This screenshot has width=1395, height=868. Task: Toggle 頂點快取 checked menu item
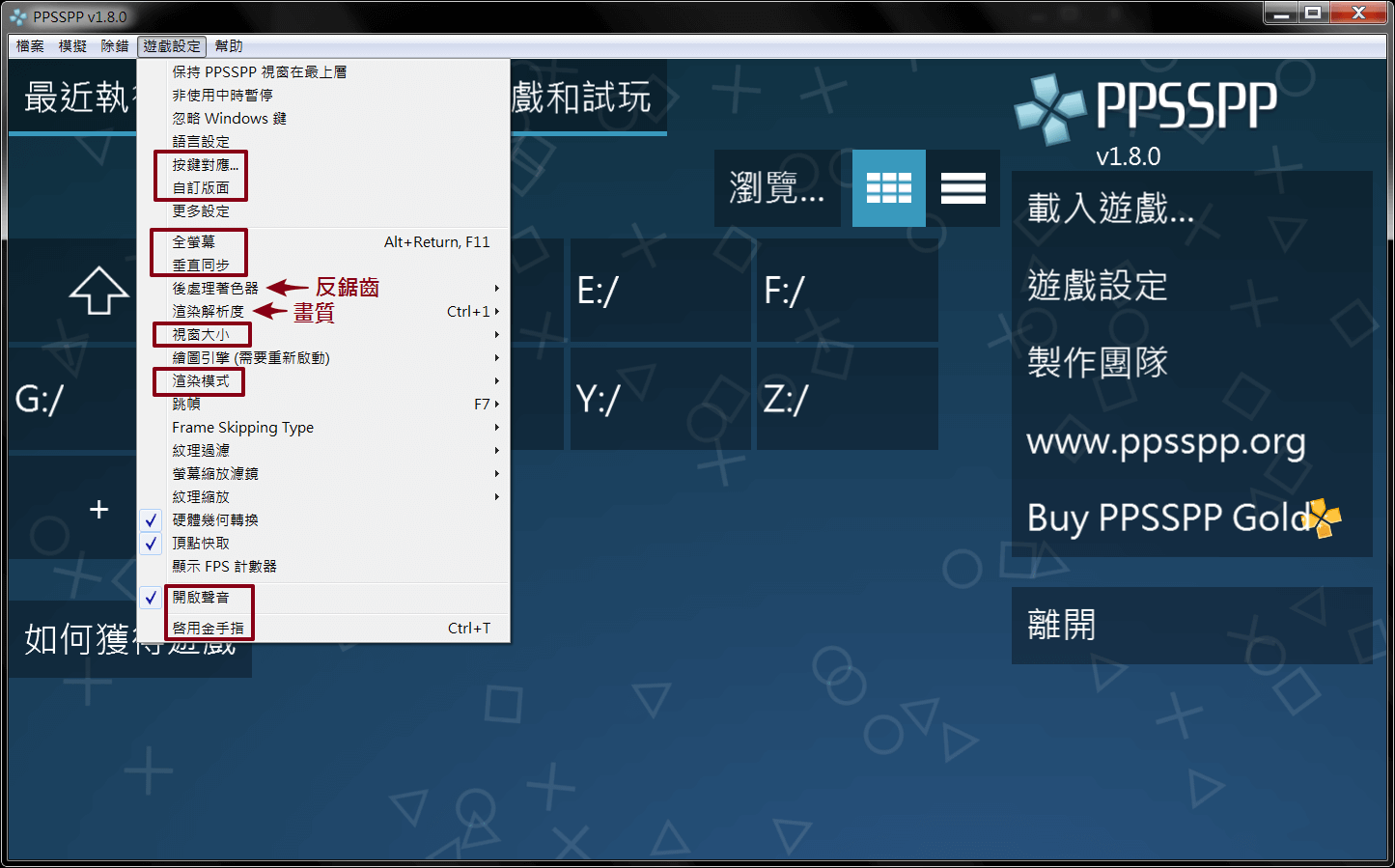tap(322, 544)
